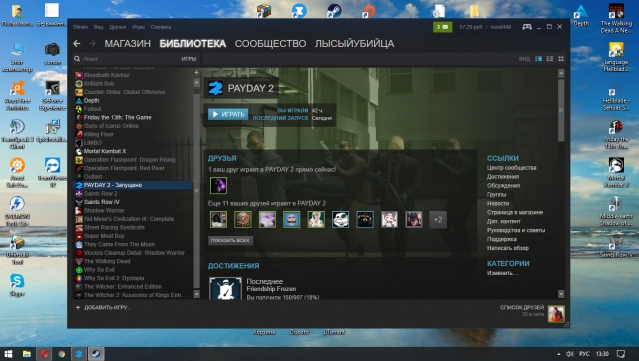
Task: Expand the +2 more friends tile
Action: [x=438, y=220]
